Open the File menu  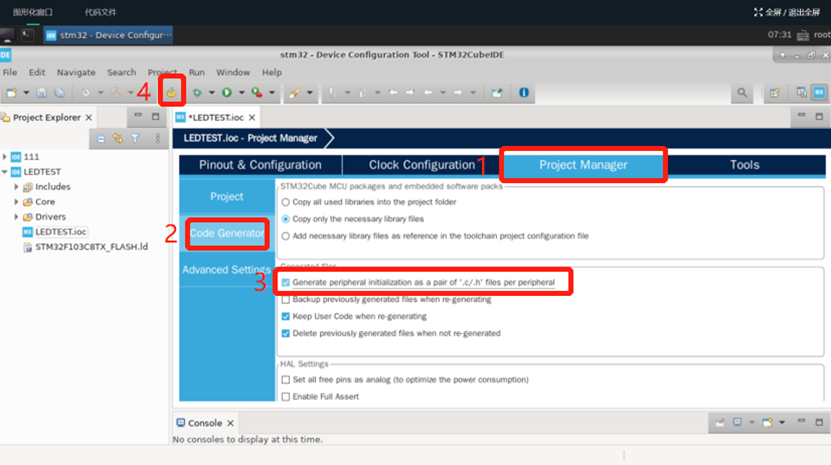click(x=10, y=72)
